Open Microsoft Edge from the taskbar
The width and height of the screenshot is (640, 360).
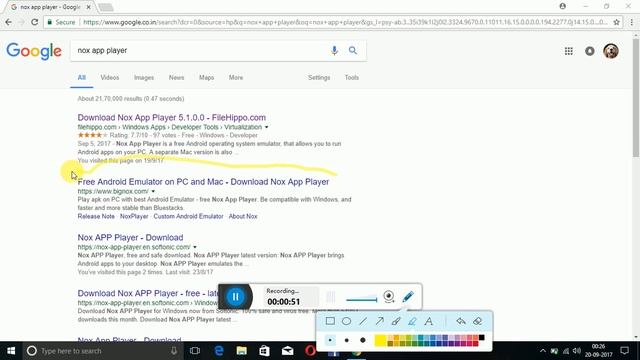(219, 351)
